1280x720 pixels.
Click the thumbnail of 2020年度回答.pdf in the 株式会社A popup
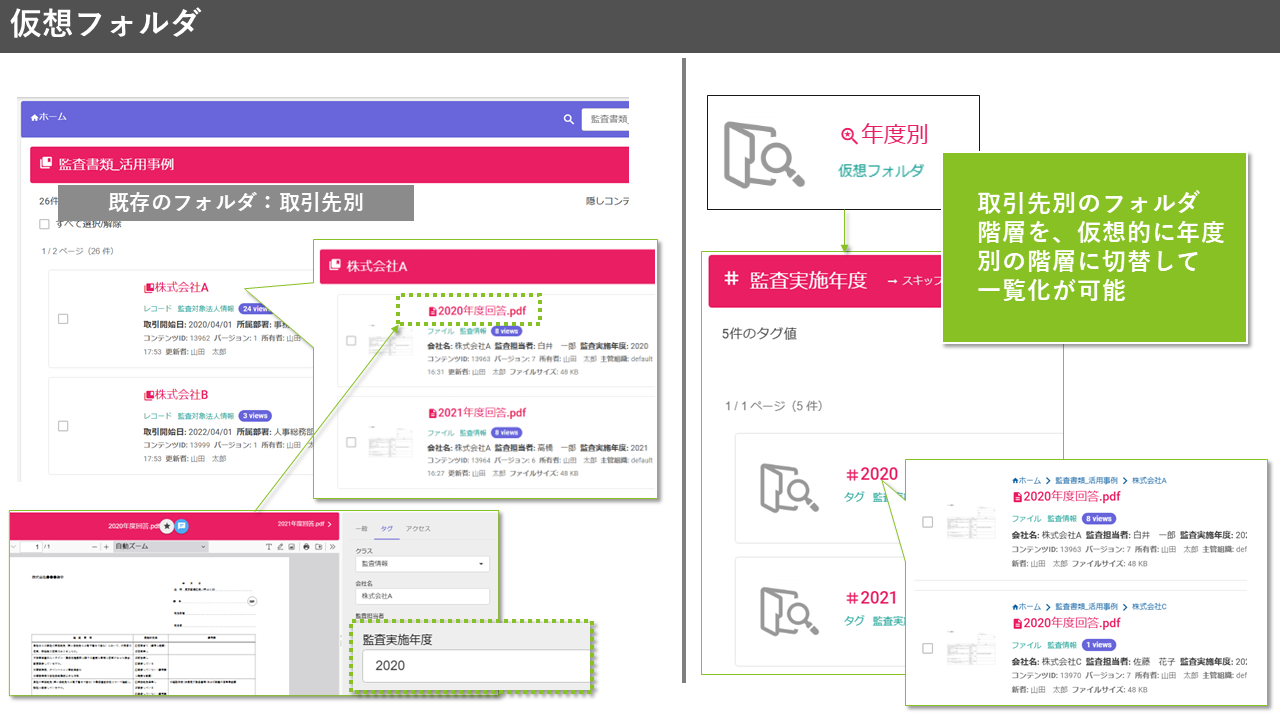point(390,340)
